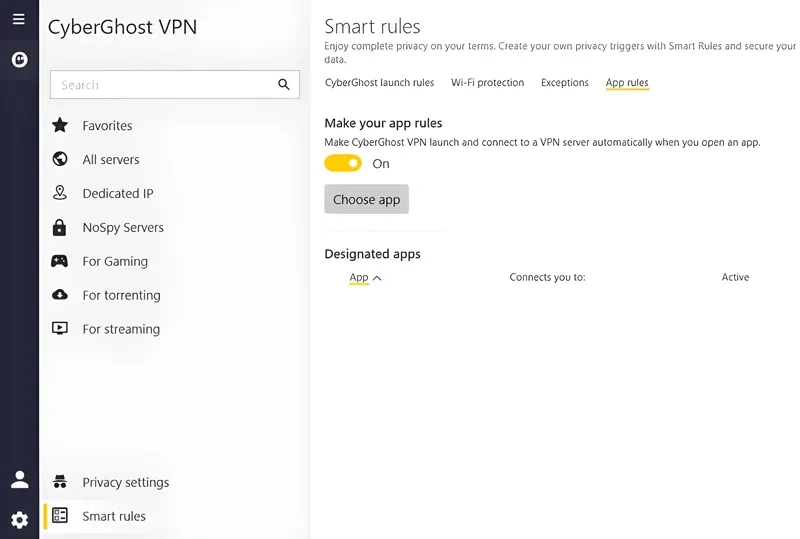The width and height of the screenshot is (800, 539).
Task: Click the Connects you to: column header
Action: (547, 277)
